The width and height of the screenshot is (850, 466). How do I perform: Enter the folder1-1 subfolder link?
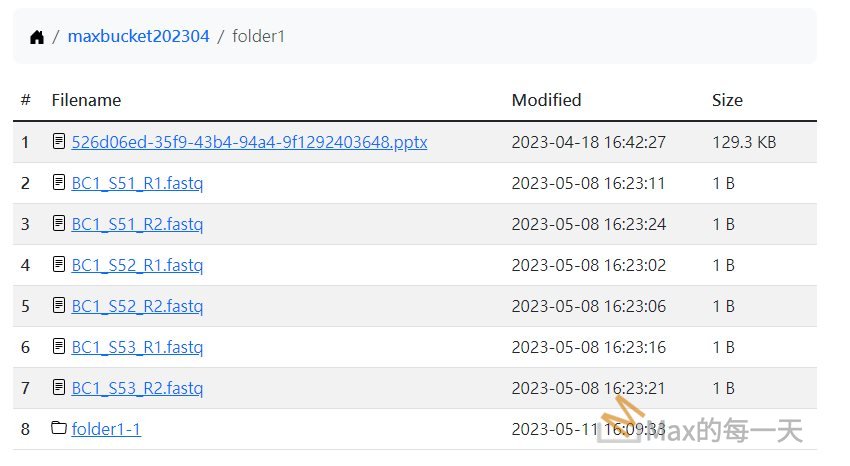click(106, 429)
